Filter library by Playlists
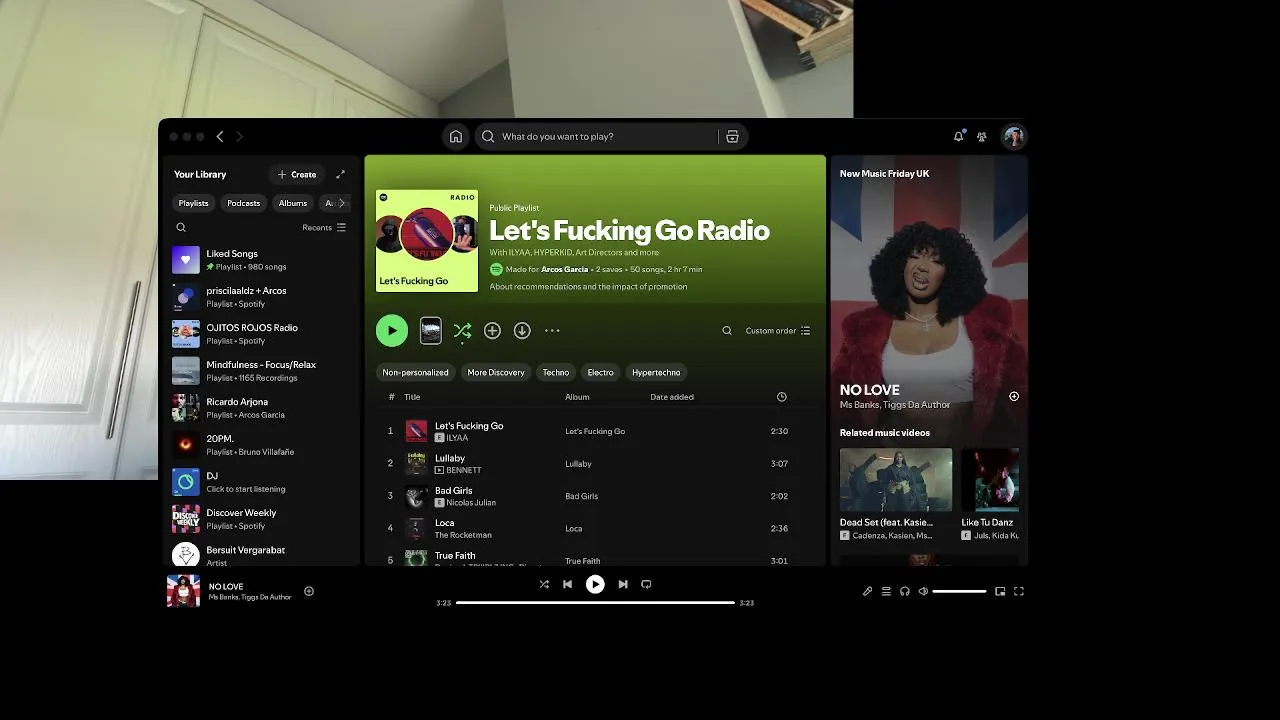Viewport: 1280px width, 720px height. pyautogui.click(x=193, y=203)
